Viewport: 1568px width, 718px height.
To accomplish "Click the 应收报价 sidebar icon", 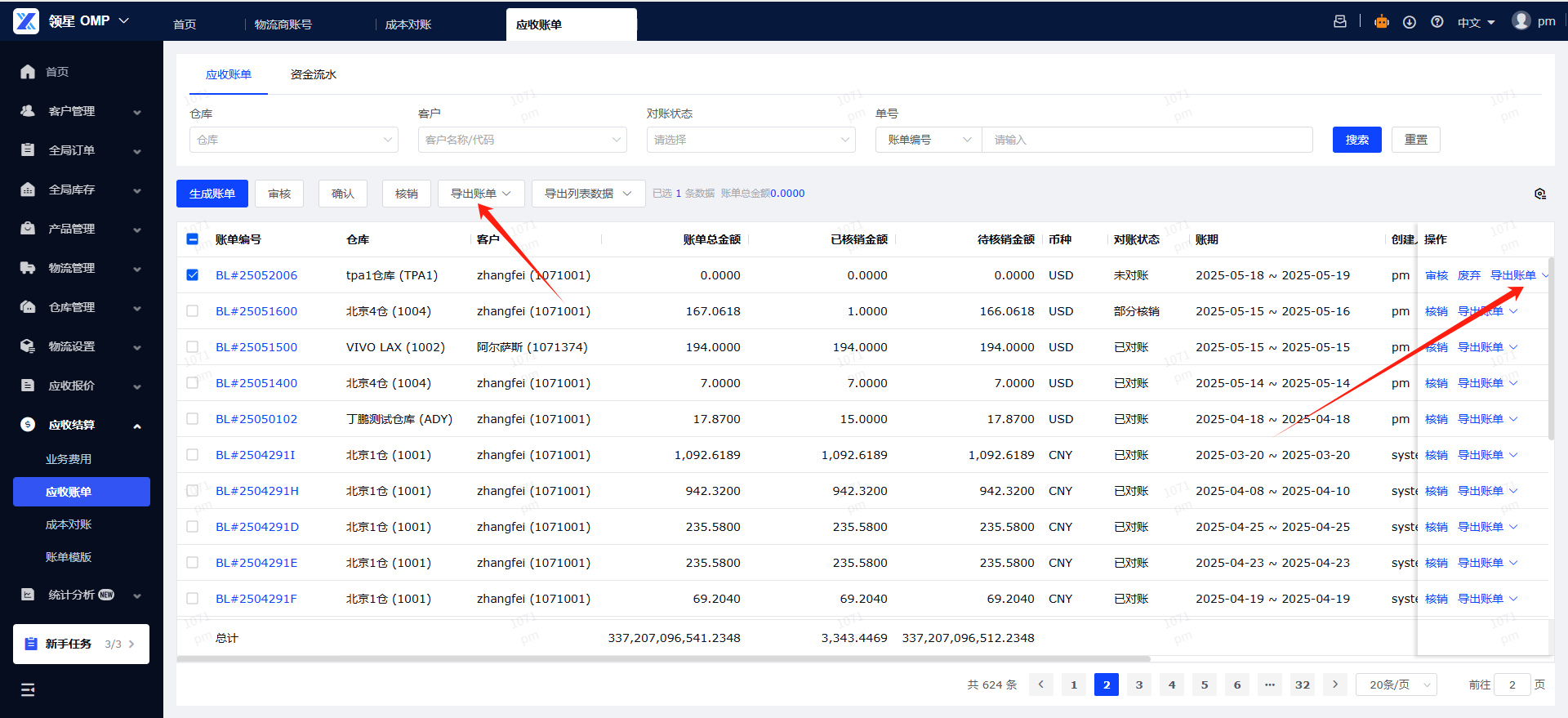I will pyautogui.click(x=28, y=386).
